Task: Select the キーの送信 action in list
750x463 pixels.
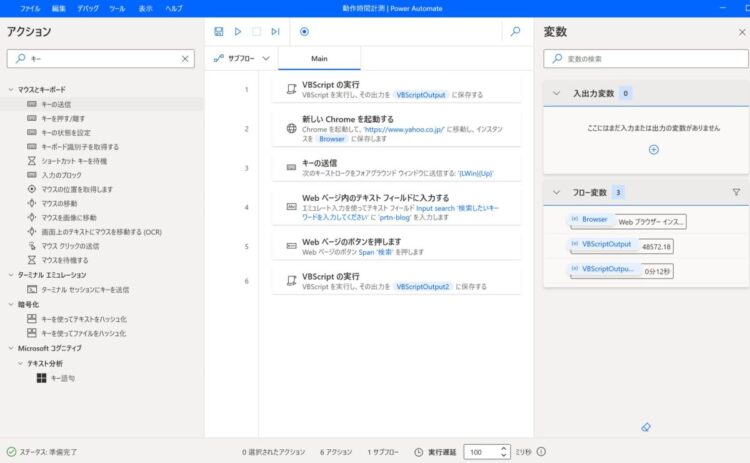Action: coord(101,104)
